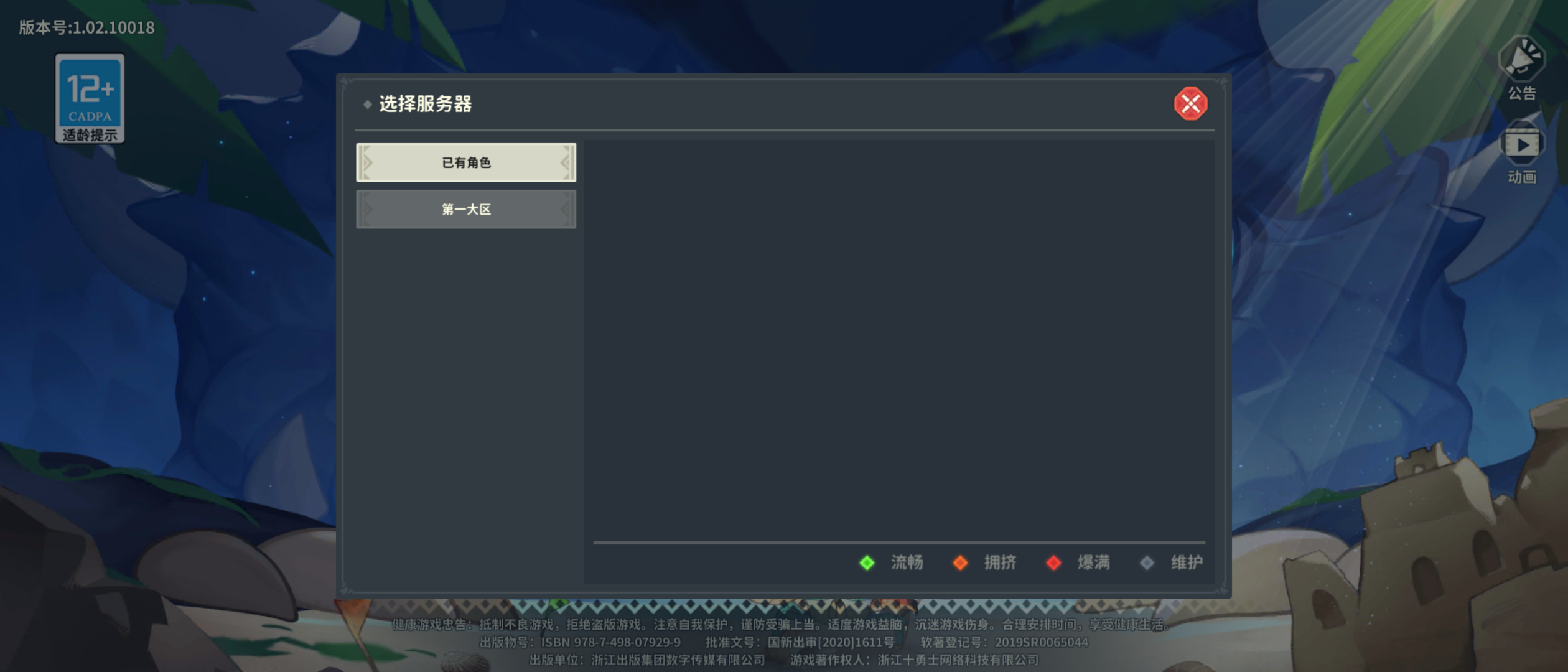
Task: Click the 流畅 legend label
Action: tap(907, 562)
